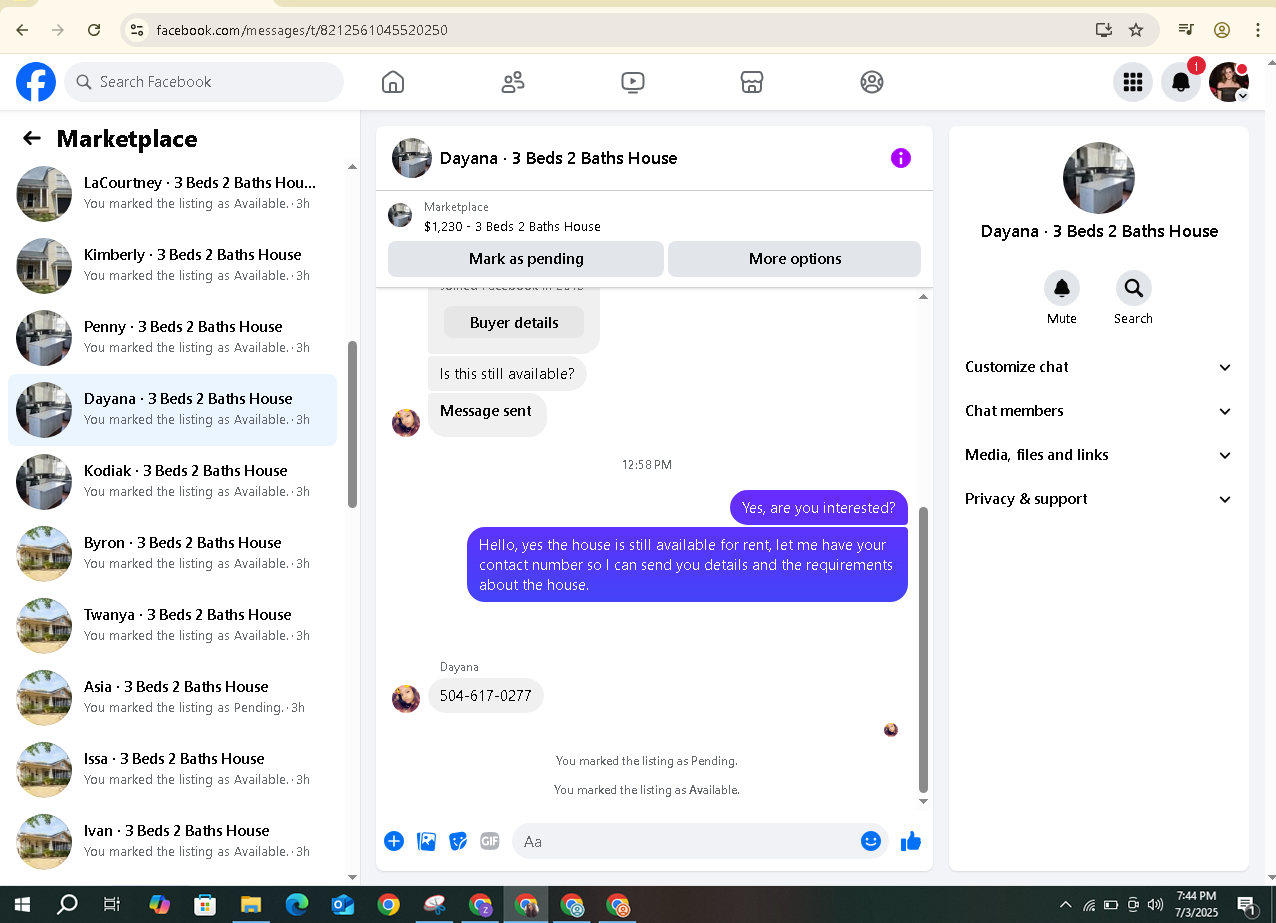This screenshot has height=923, width=1276.
Task: Open Windows Start menu
Action: [21, 905]
